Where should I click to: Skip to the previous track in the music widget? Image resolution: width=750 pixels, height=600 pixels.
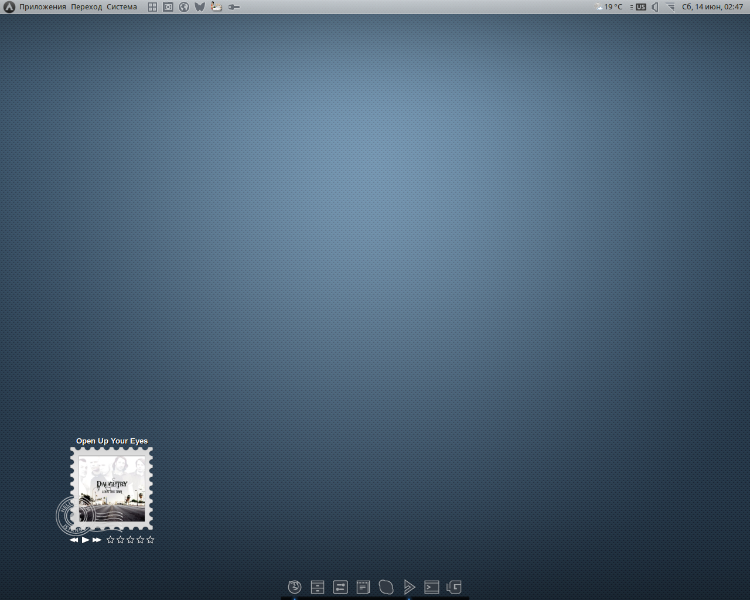tap(74, 540)
